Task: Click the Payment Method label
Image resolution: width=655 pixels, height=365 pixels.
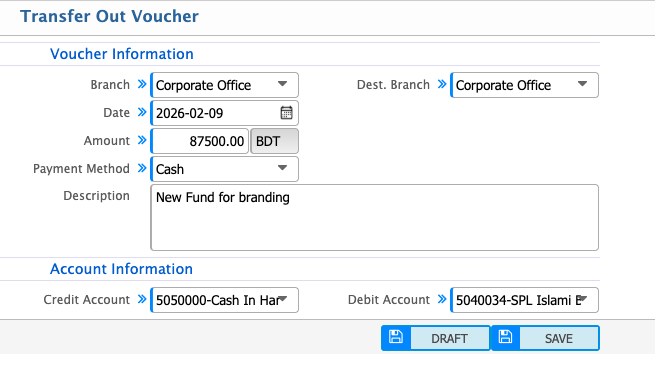Action: [x=81, y=169]
